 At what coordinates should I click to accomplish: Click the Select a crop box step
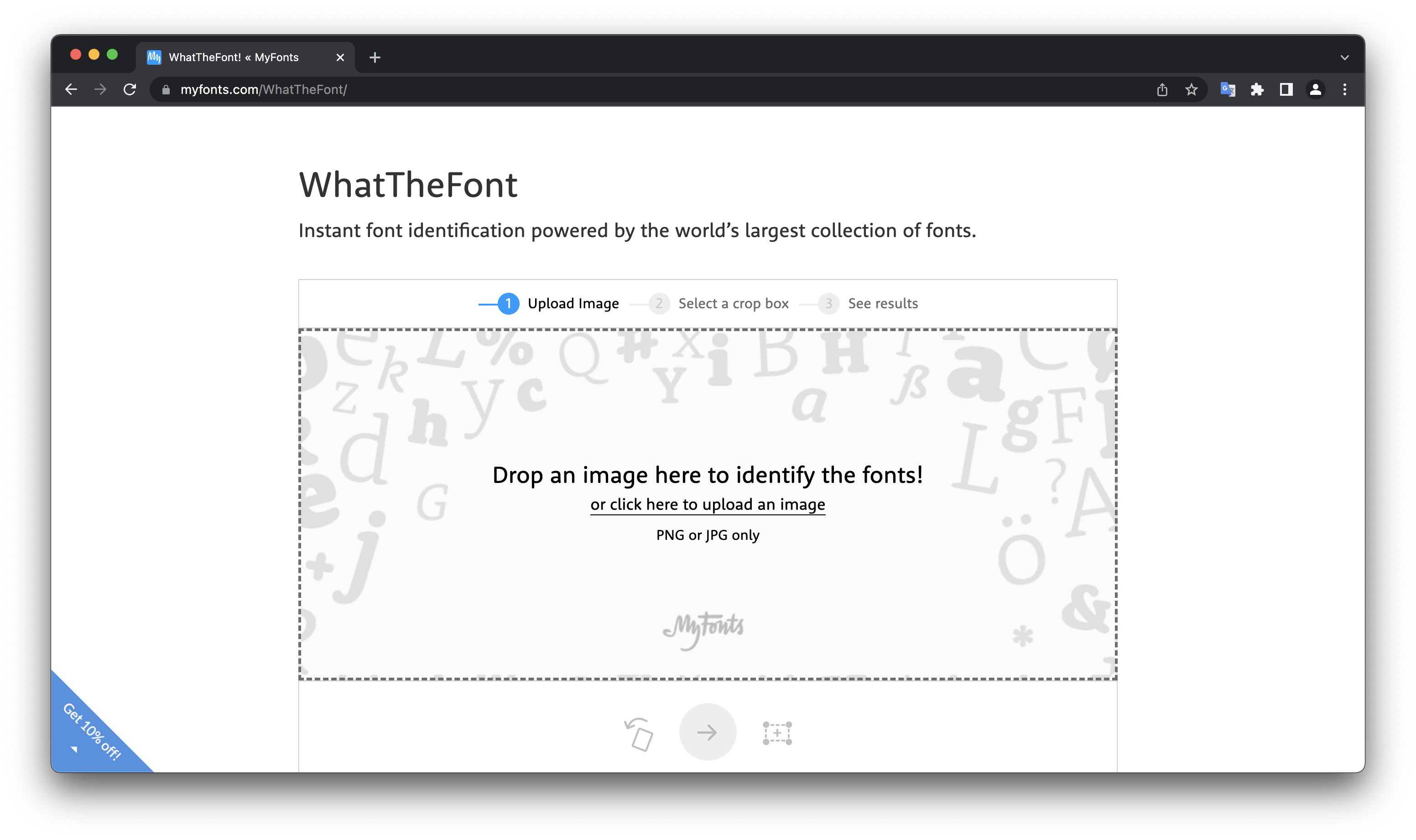point(733,304)
